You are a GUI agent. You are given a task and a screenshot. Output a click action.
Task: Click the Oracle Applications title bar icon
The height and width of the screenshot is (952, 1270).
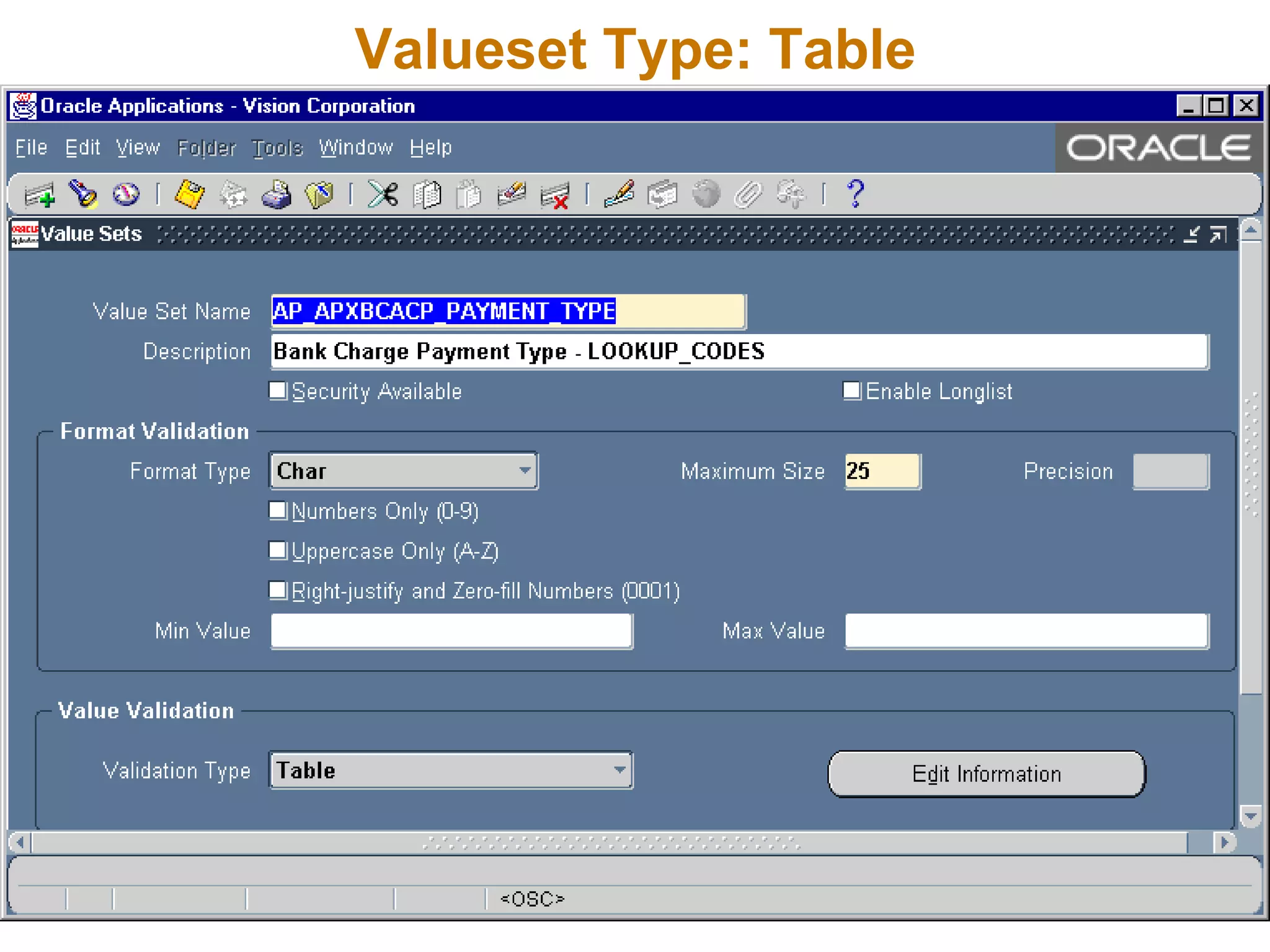(24, 106)
